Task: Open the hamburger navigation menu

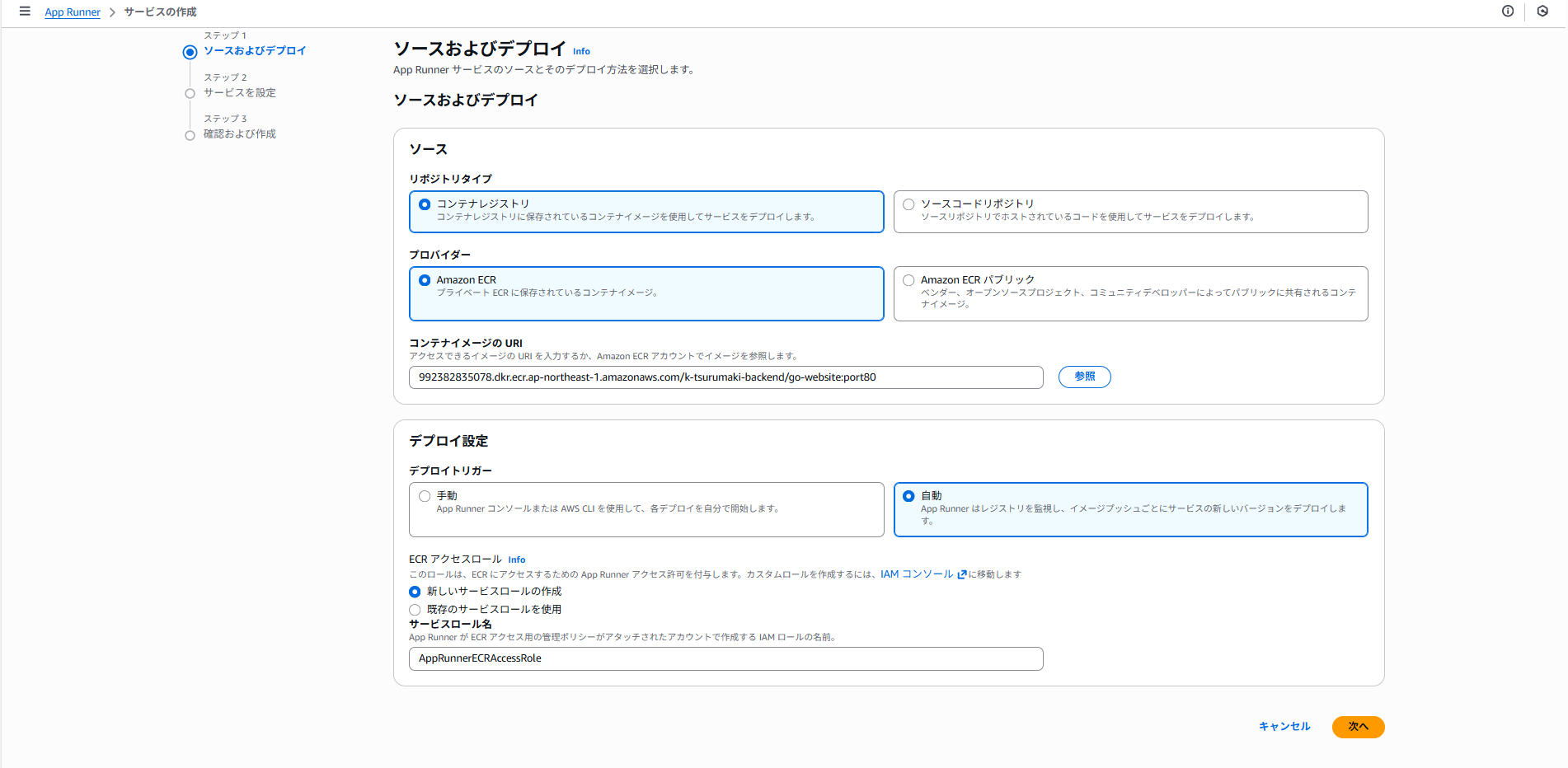Action: coord(25,12)
